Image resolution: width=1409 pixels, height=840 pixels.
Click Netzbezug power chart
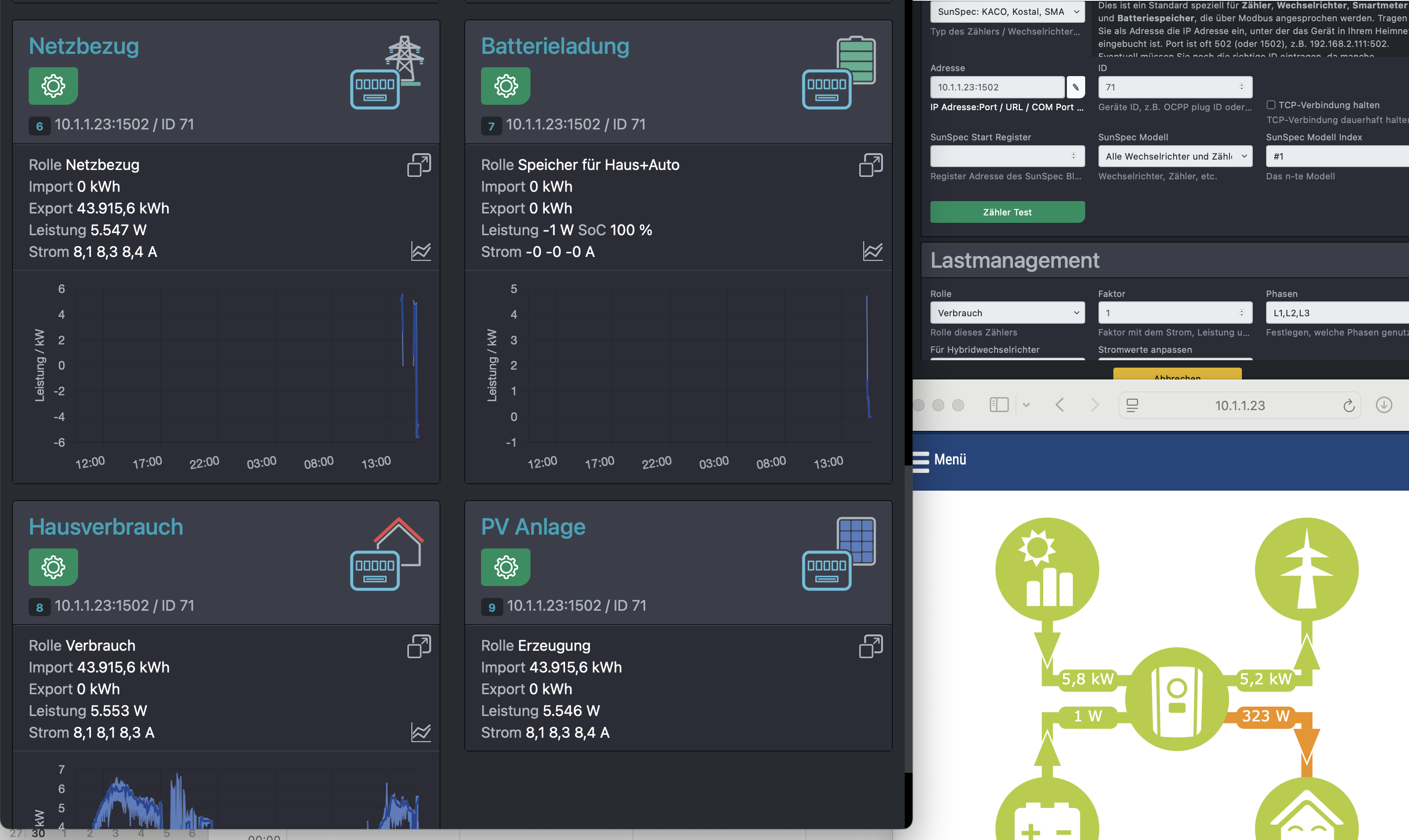[x=226, y=377]
